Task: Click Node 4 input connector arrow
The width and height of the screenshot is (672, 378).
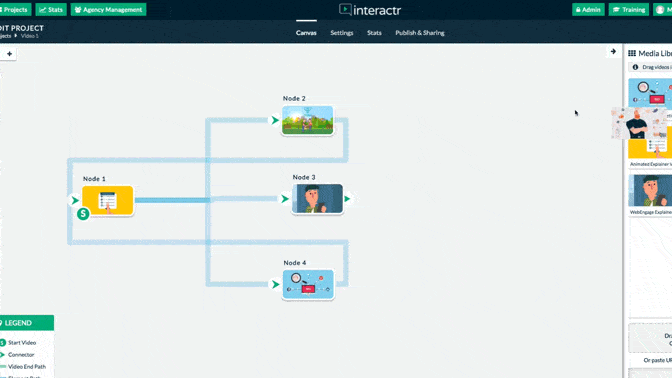Action: pyautogui.click(x=276, y=284)
